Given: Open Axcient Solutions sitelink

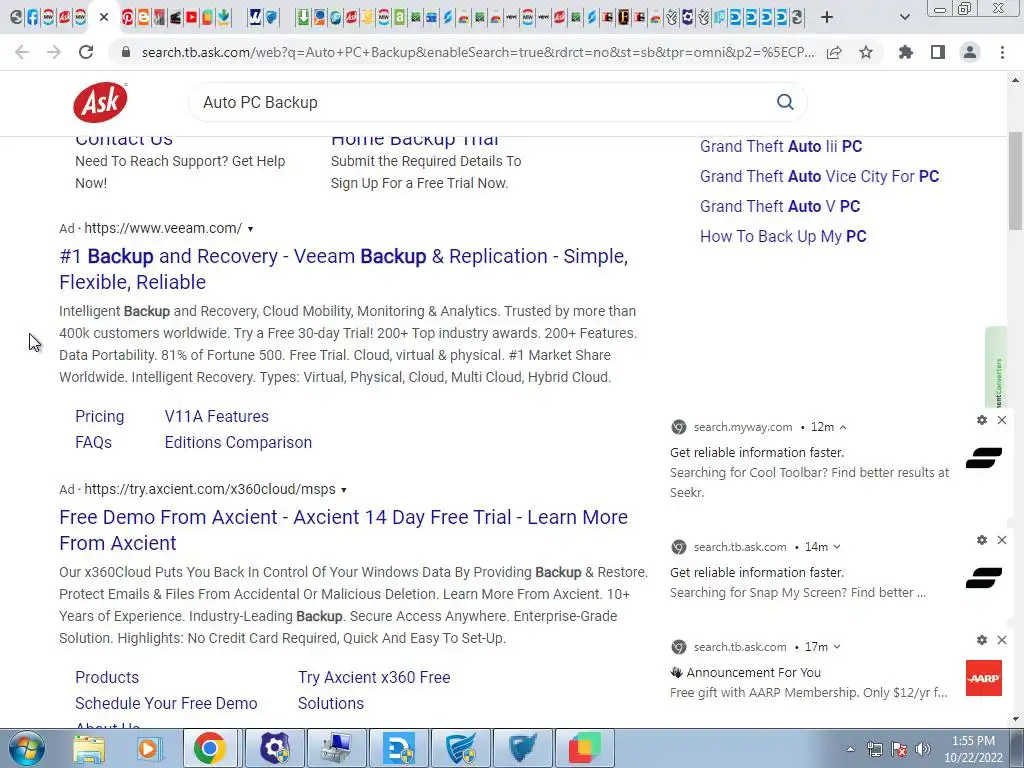Looking at the screenshot, I should (x=331, y=703).
